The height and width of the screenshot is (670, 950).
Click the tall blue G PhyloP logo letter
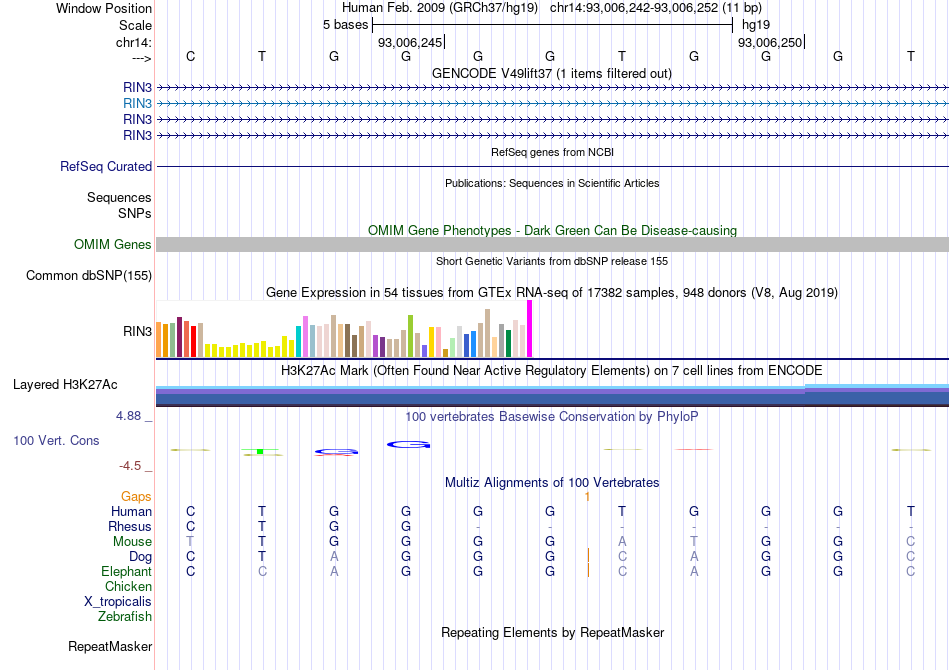pyautogui.click(x=408, y=445)
